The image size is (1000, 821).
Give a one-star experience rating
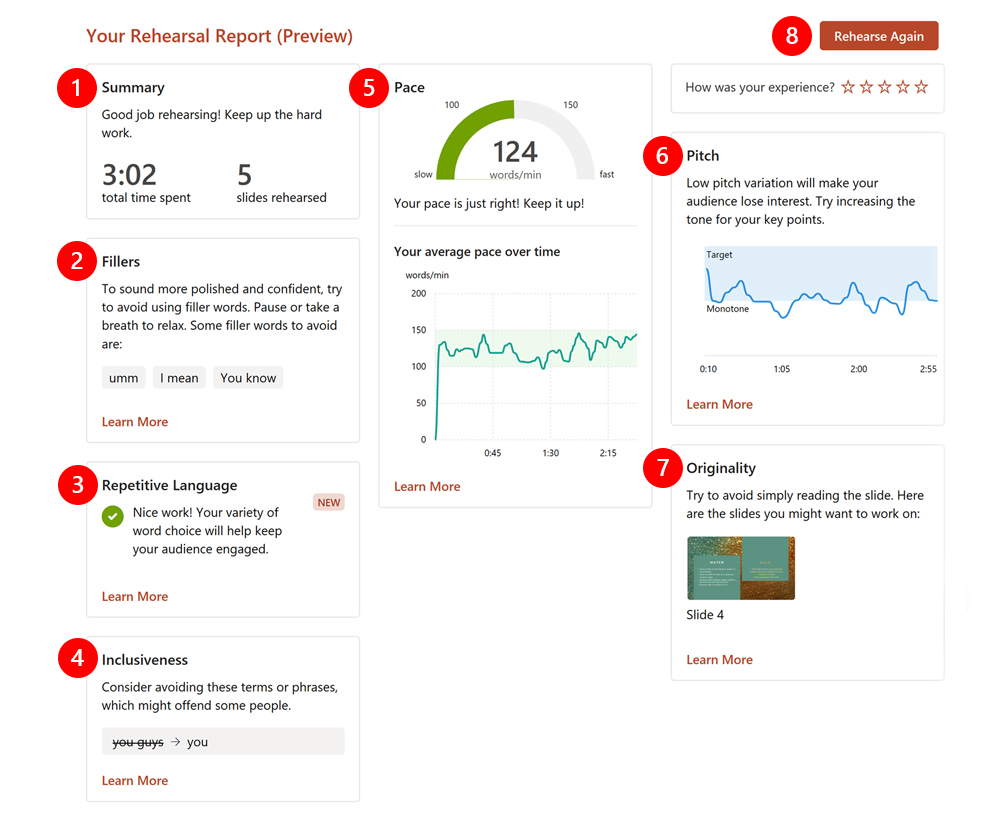pyautogui.click(x=848, y=87)
